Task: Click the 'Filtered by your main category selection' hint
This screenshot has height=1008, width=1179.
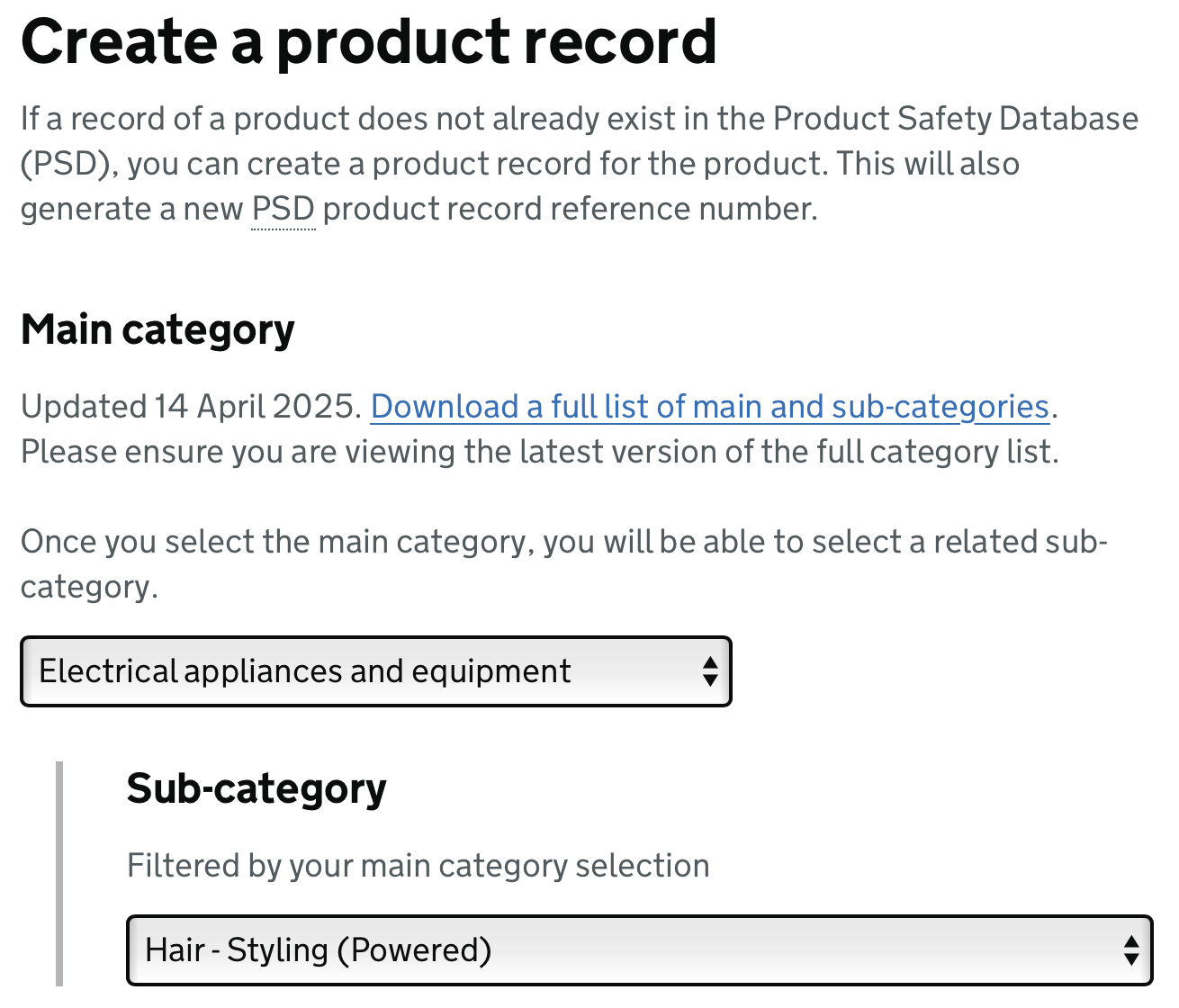Action: (x=418, y=865)
